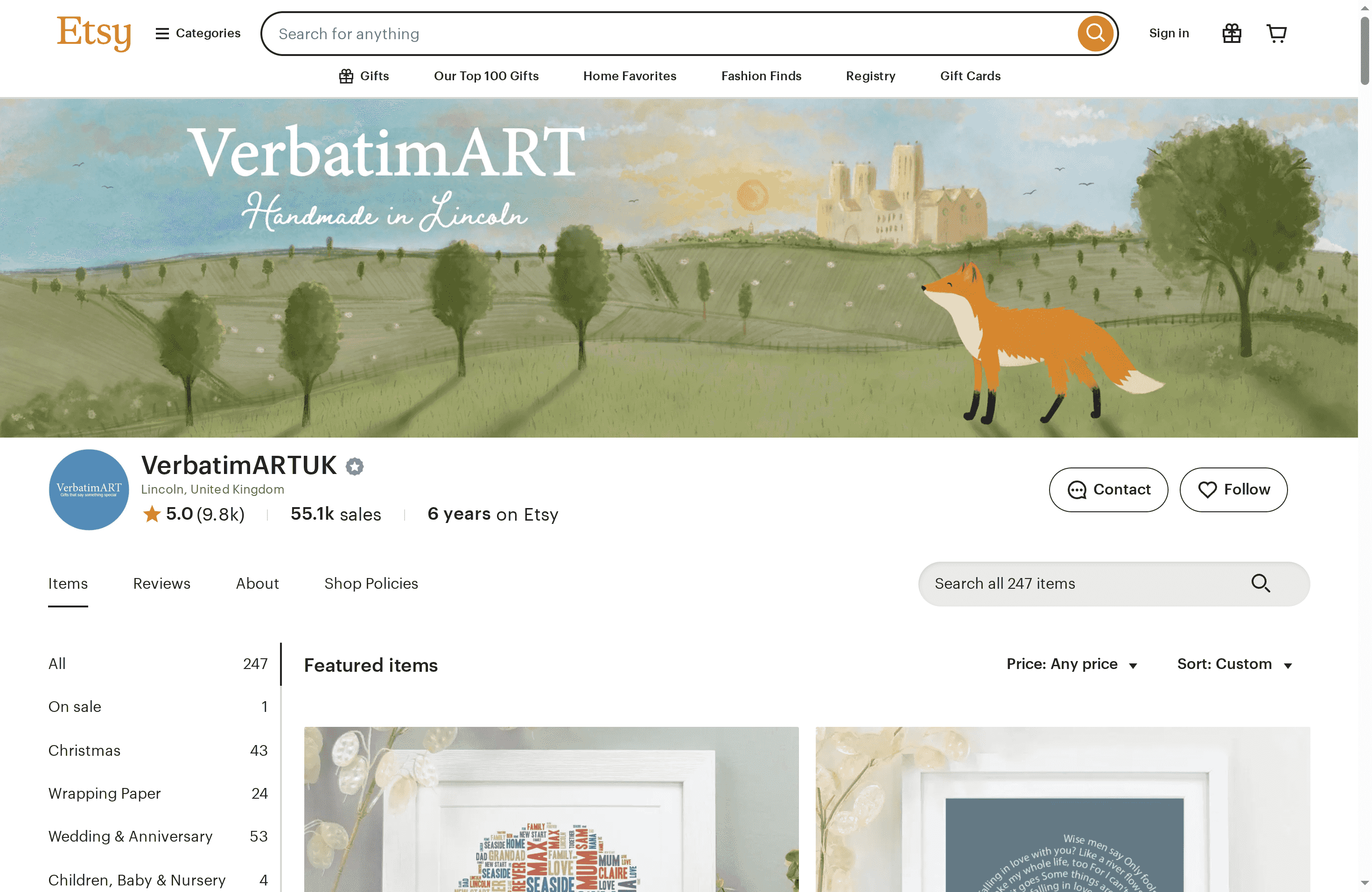Click the orange rating star icon
Image resolution: width=1372 pixels, height=892 pixels.
pyautogui.click(x=152, y=514)
